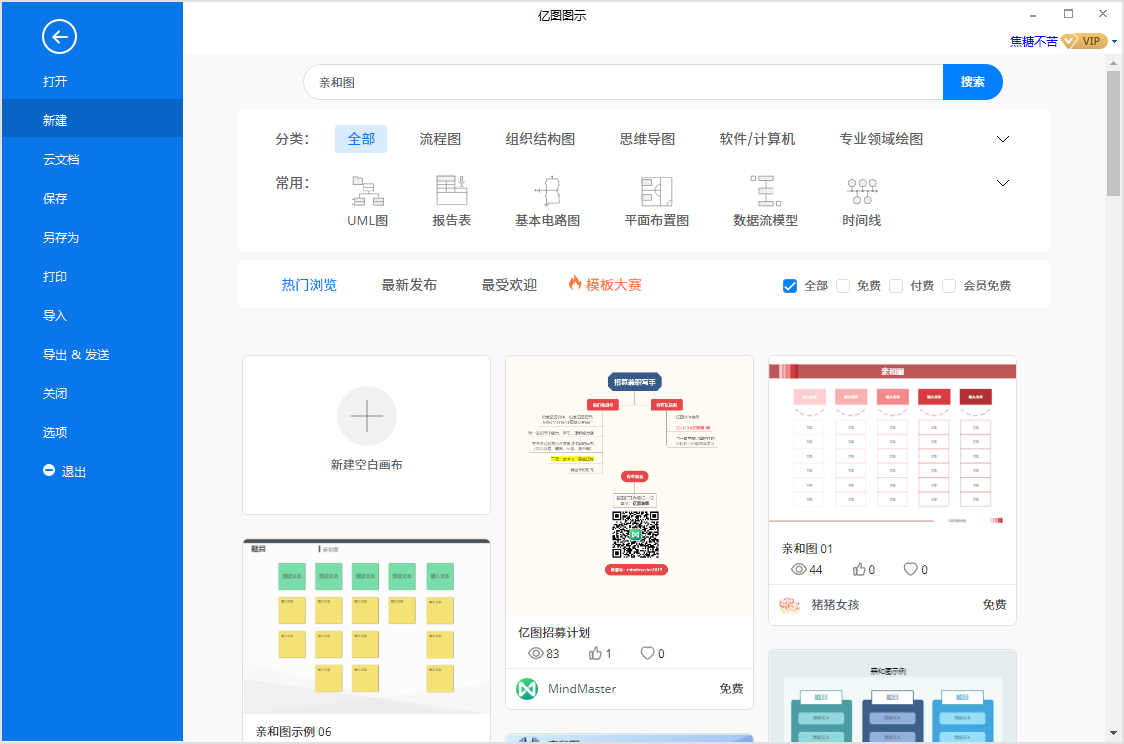Choose the 基本电路图 icon
1124x744 pixels.
pyautogui.click(x=548, y=190)
